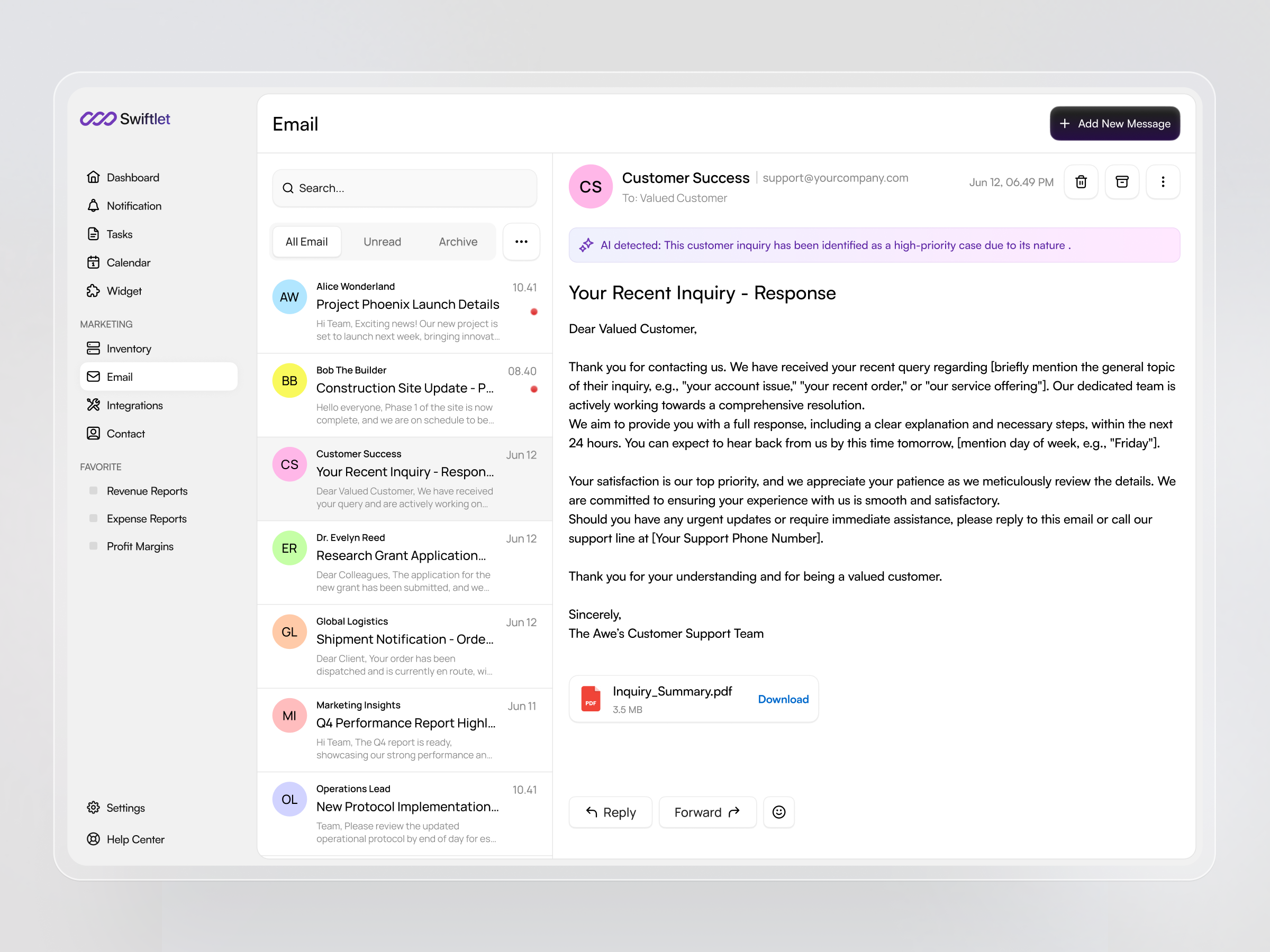Image resolution: width=1270 pixels, height=952 pixels.
Task: Download the Inquiry_Summary.pdf attachment
Action: pyautogui.click(x=783, y=699)
